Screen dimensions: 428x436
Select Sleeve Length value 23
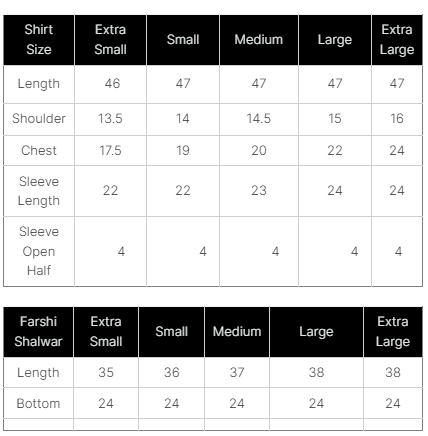pos(259,191)
